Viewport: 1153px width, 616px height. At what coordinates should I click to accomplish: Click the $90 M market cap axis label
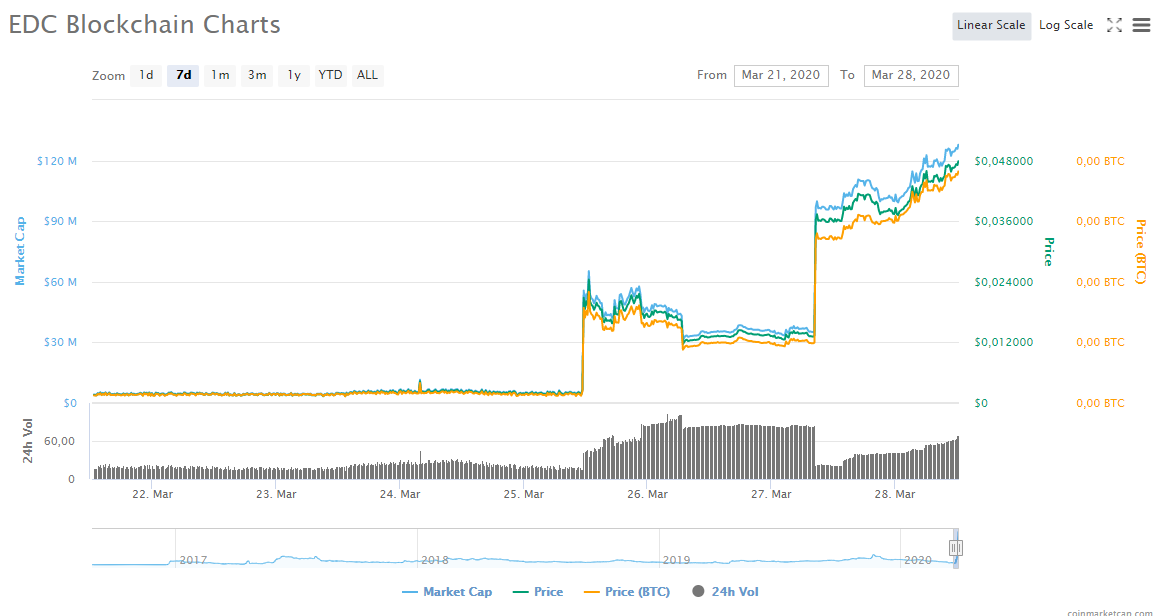coord(60,221)
